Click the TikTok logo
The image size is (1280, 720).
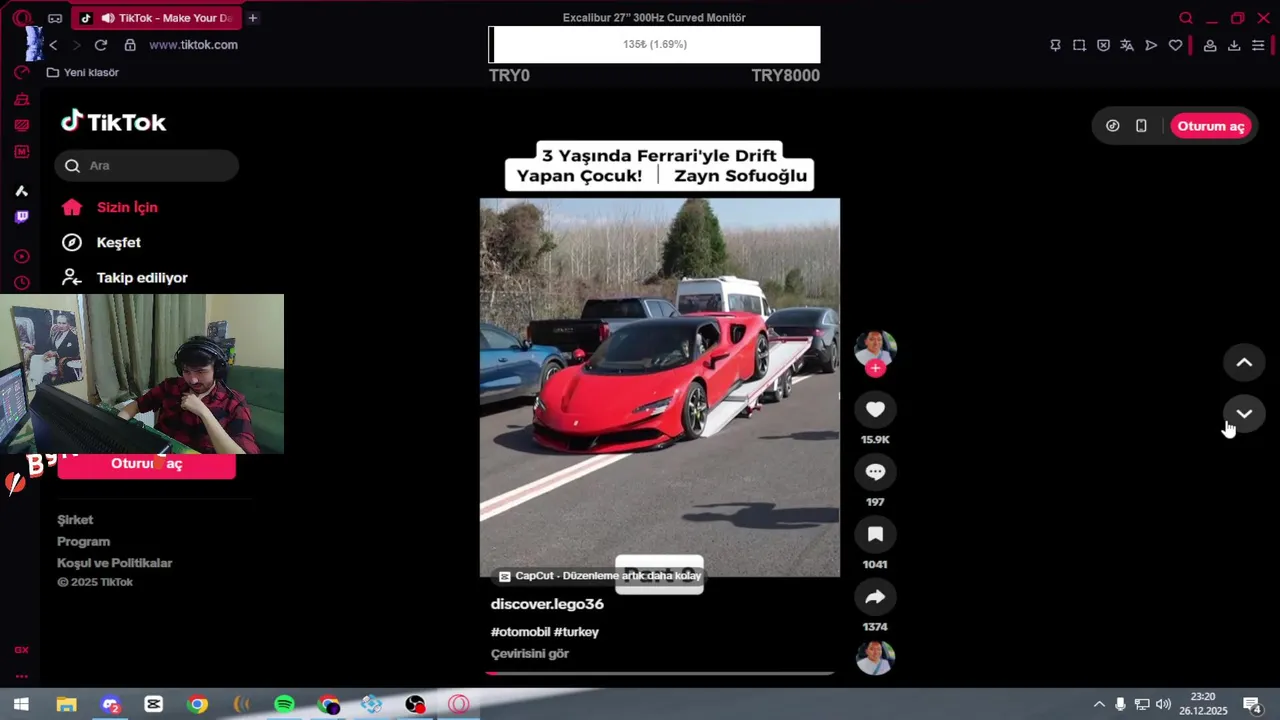[113, 122]
